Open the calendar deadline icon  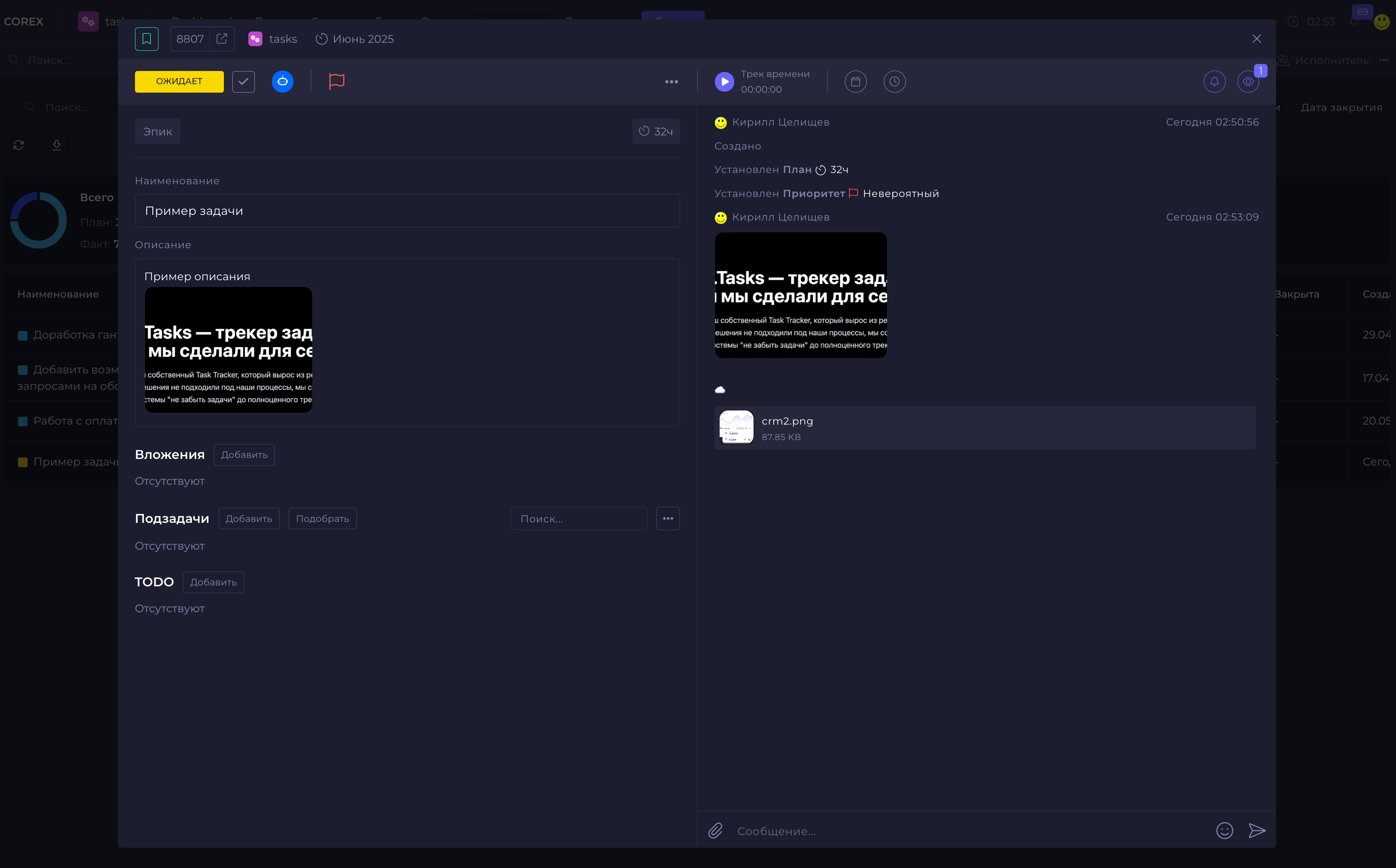[x=856, y=81]
